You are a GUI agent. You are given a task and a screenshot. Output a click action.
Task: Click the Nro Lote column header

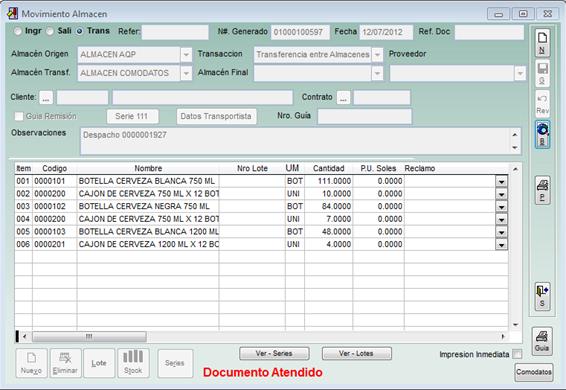tap(252, 168)
